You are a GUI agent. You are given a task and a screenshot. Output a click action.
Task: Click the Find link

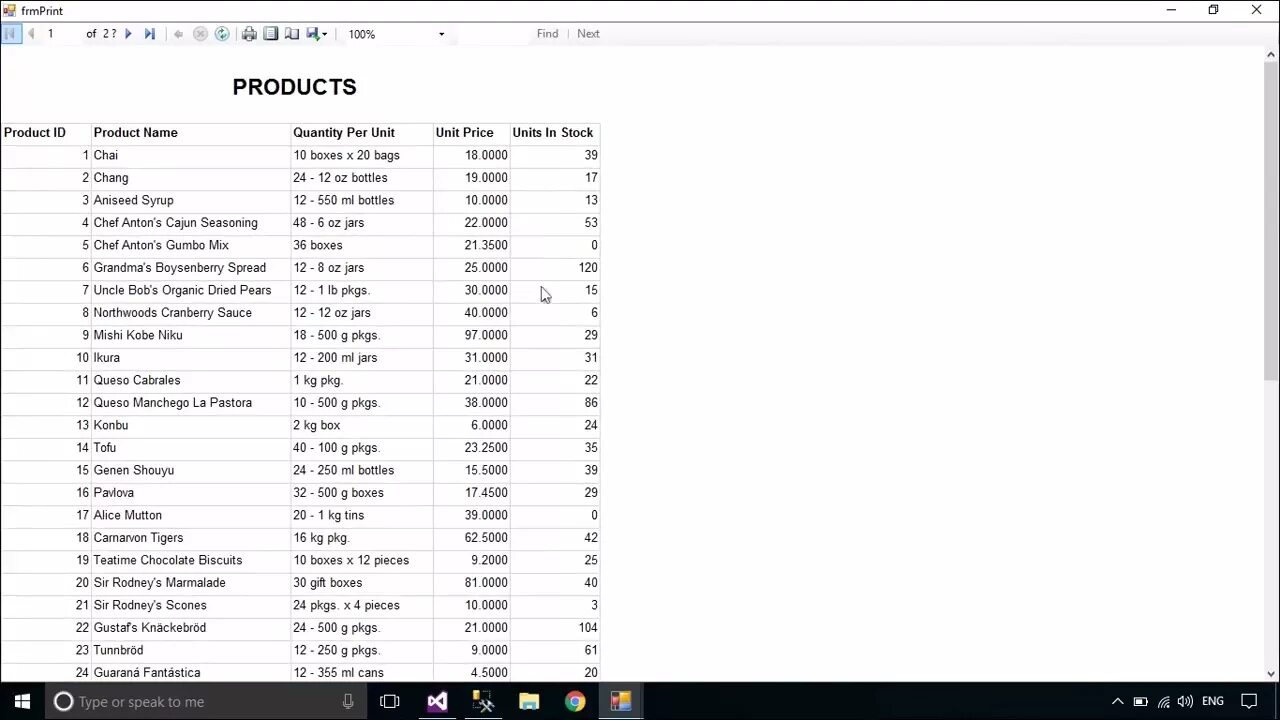(547, 34)
